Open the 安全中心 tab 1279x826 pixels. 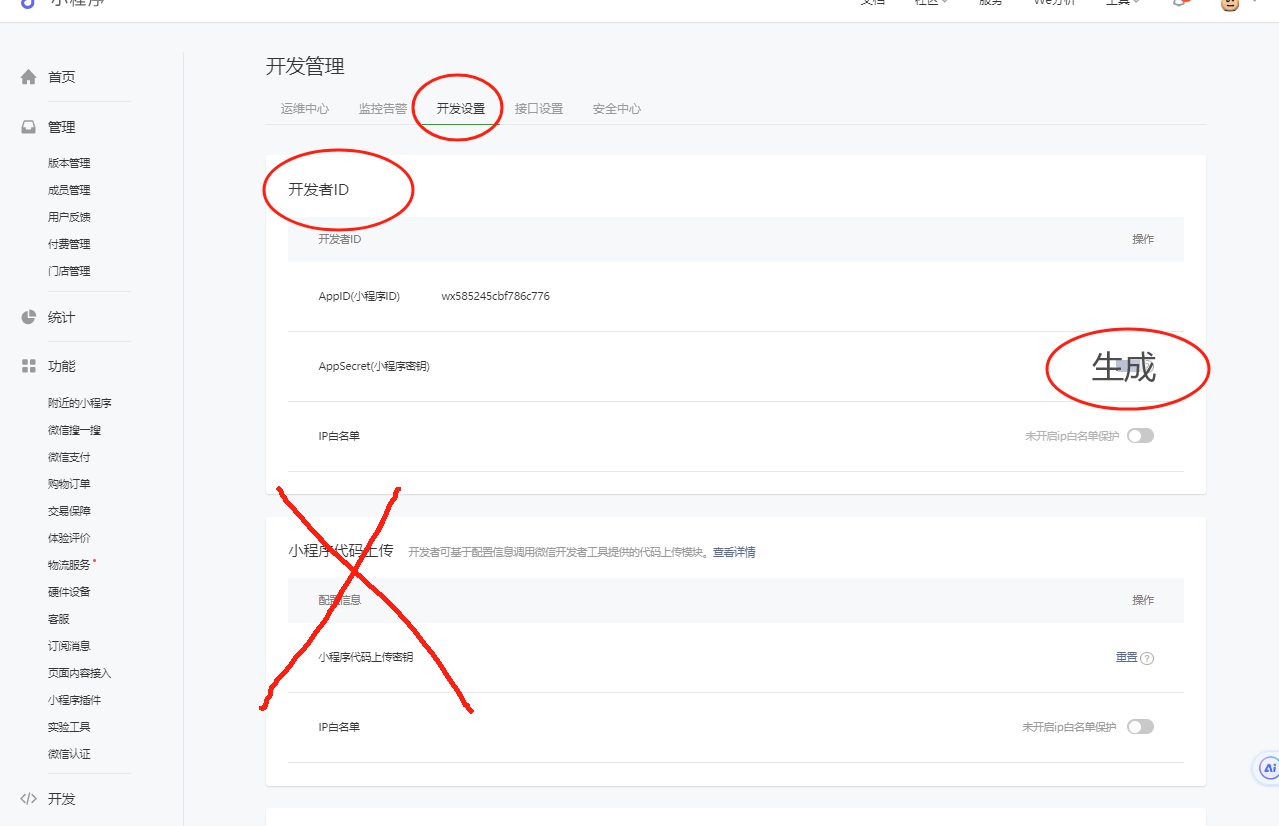coord(616,109)
